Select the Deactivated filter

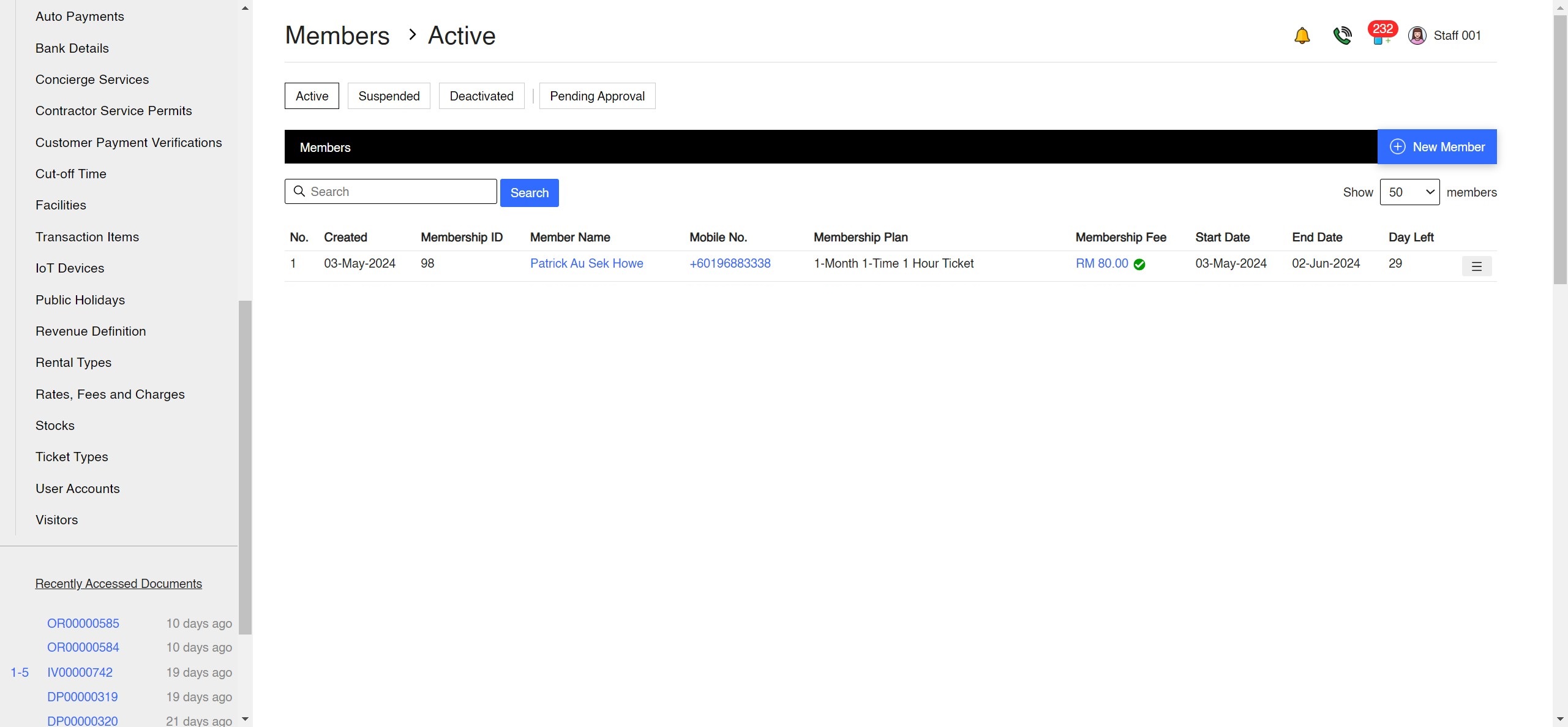point(481,96)
